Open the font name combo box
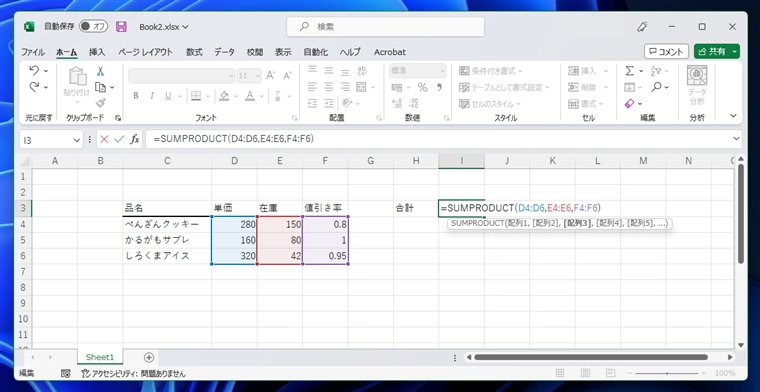 click(x=182, y=76)
